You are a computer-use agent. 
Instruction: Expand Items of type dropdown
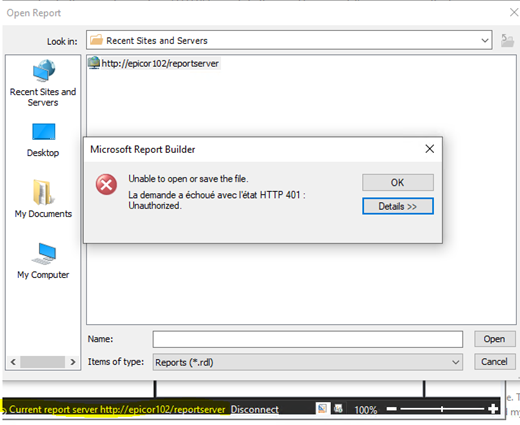455,362
